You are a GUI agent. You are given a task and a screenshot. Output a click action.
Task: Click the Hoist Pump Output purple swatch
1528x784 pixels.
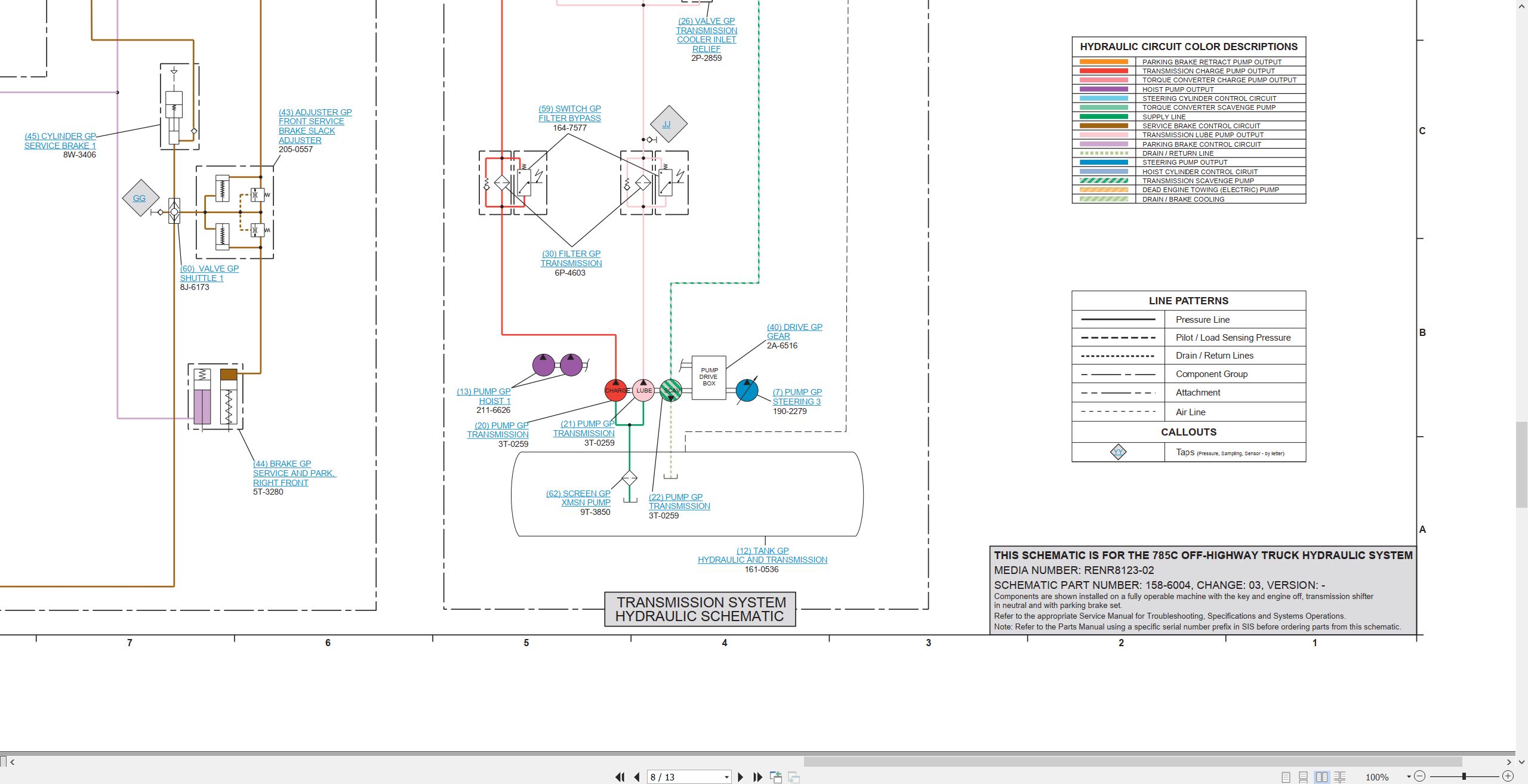point(1104,89)
